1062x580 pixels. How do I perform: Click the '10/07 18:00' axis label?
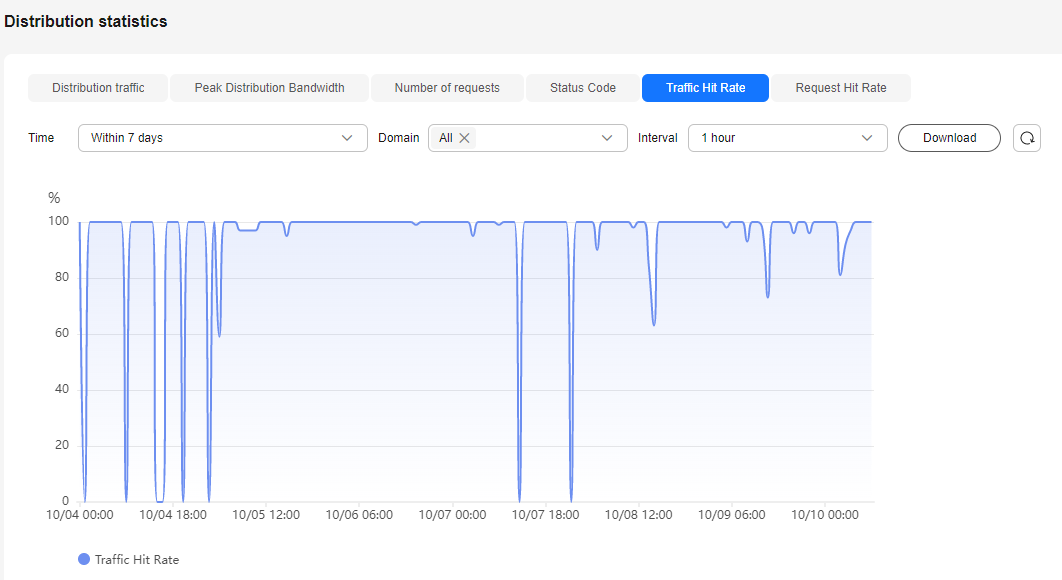pos(545,515)
